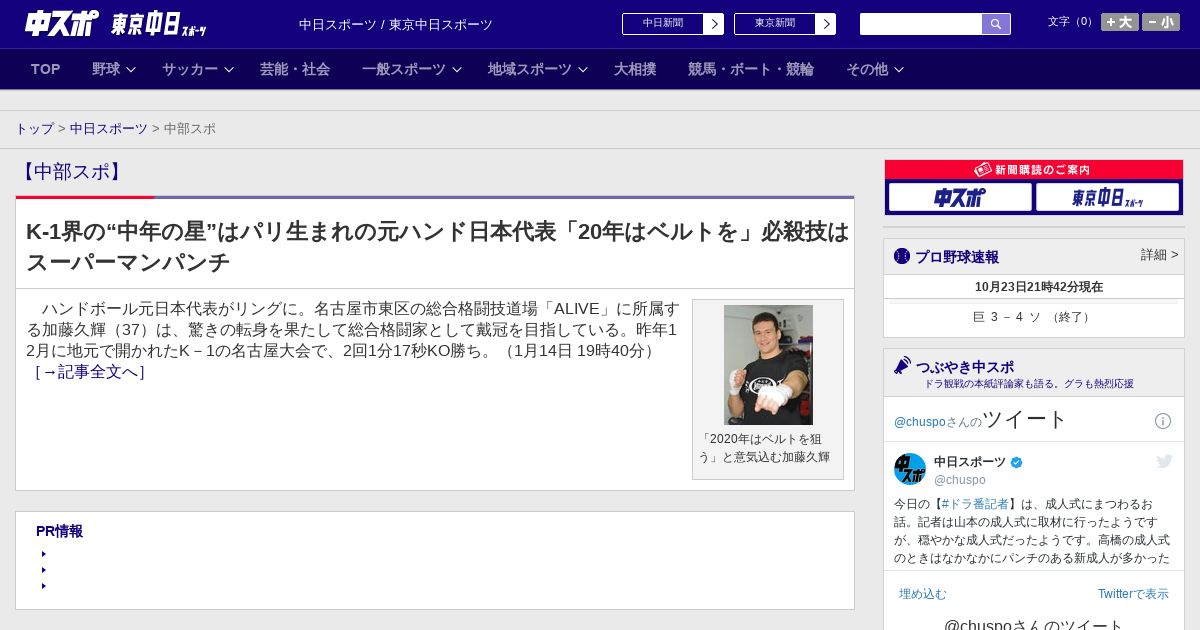Open 中日新聞 link button
Image resolution: width=1200 pixels, height=630 pixels.
click(x=663, y=24)
